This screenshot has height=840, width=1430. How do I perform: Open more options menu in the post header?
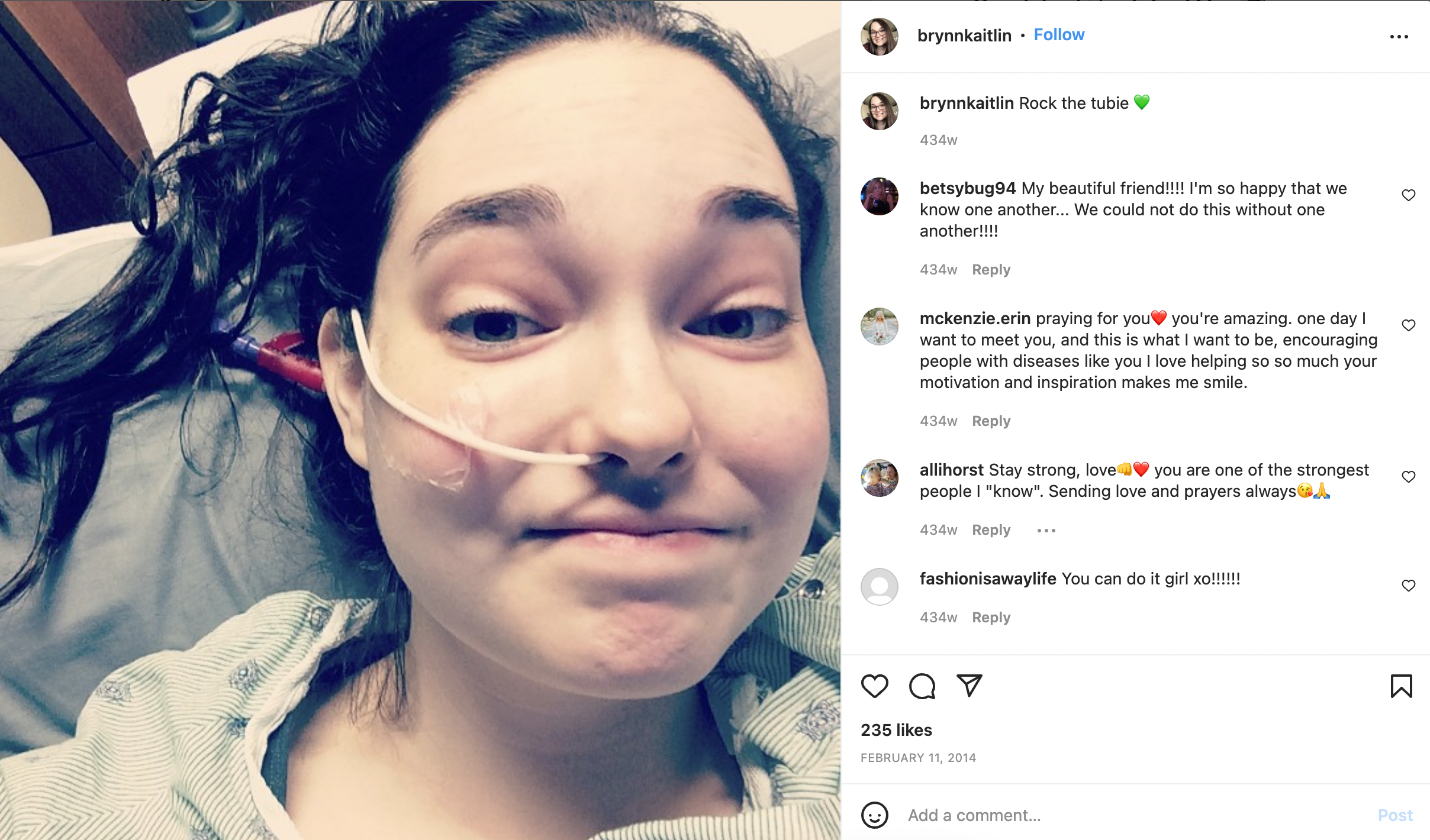(x=1399, y=37)
